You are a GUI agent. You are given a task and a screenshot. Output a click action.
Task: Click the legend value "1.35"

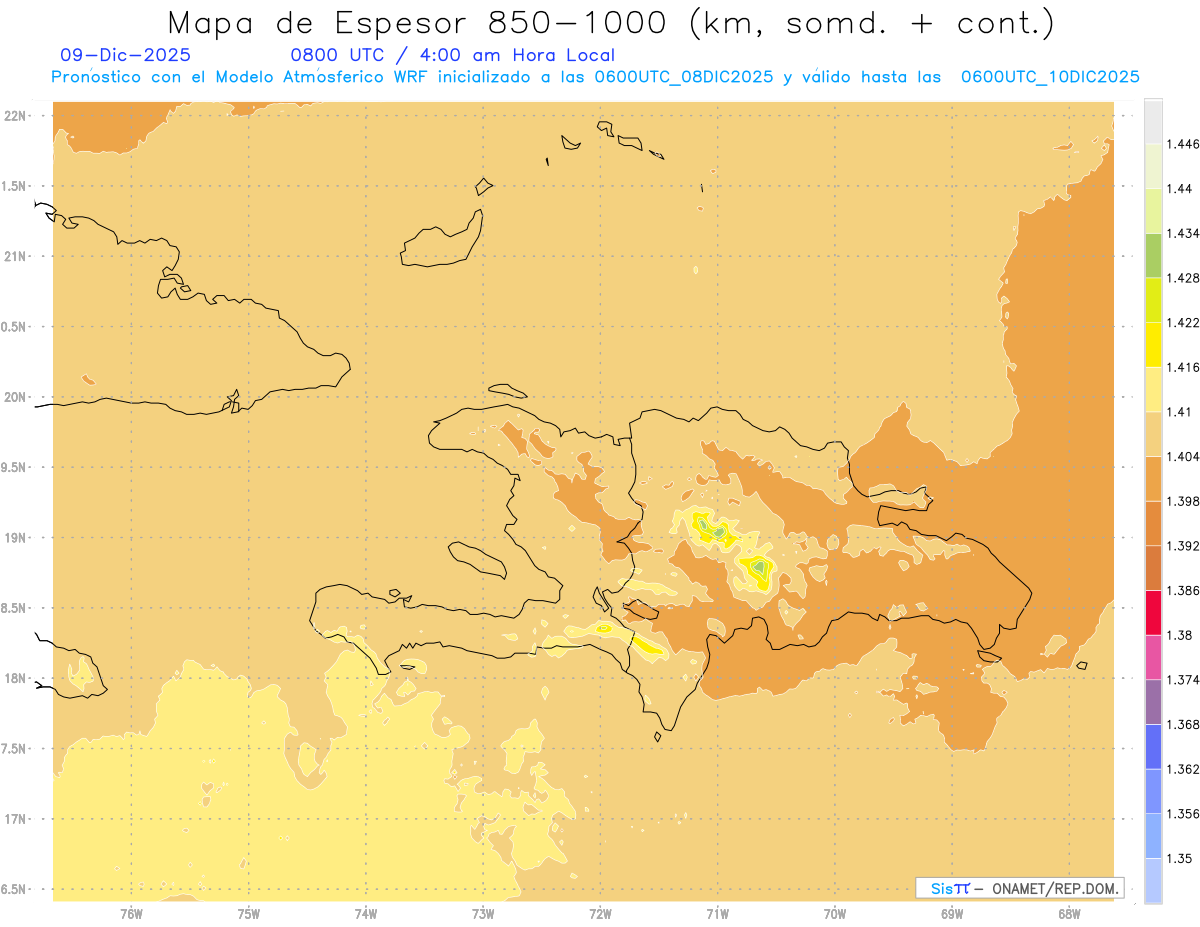click(x=1179, y=858)
